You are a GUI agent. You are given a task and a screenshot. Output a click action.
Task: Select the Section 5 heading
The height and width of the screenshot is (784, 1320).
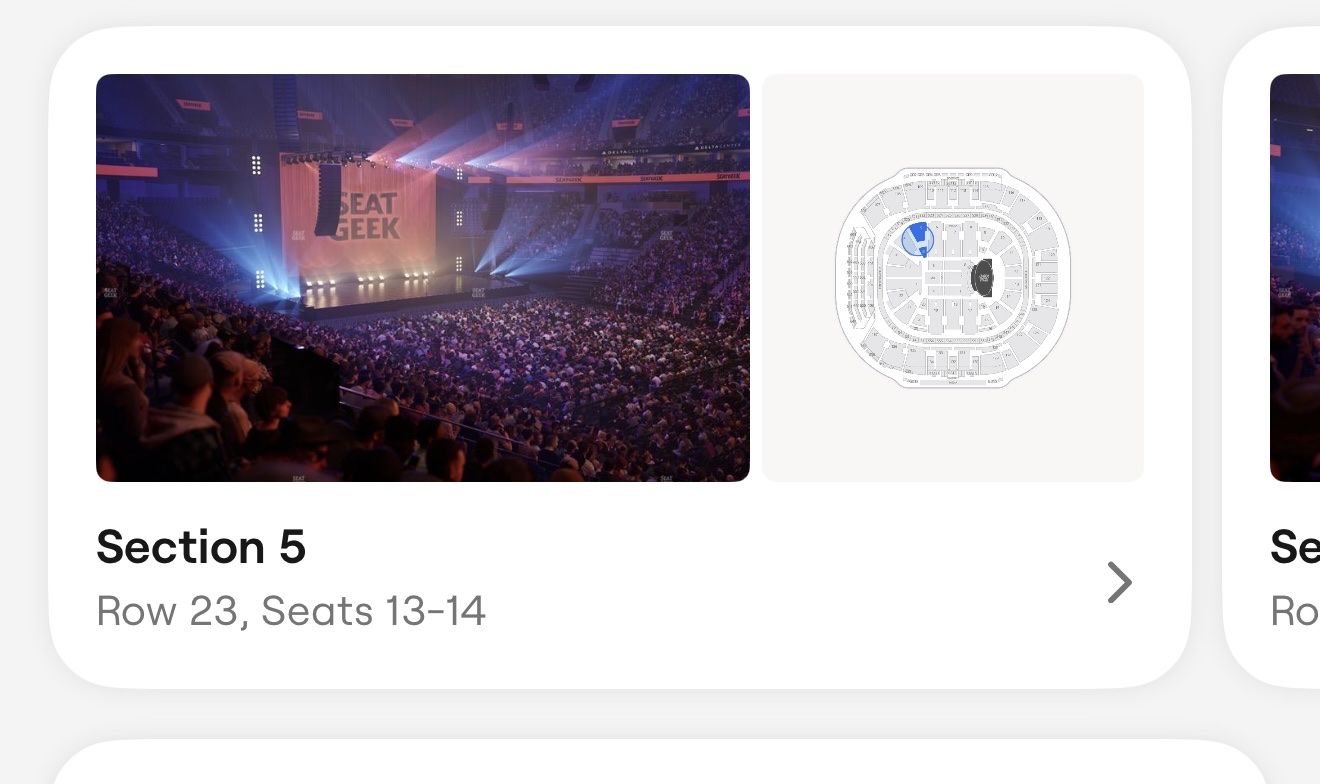pyautogui.click(x=201, y=547)
